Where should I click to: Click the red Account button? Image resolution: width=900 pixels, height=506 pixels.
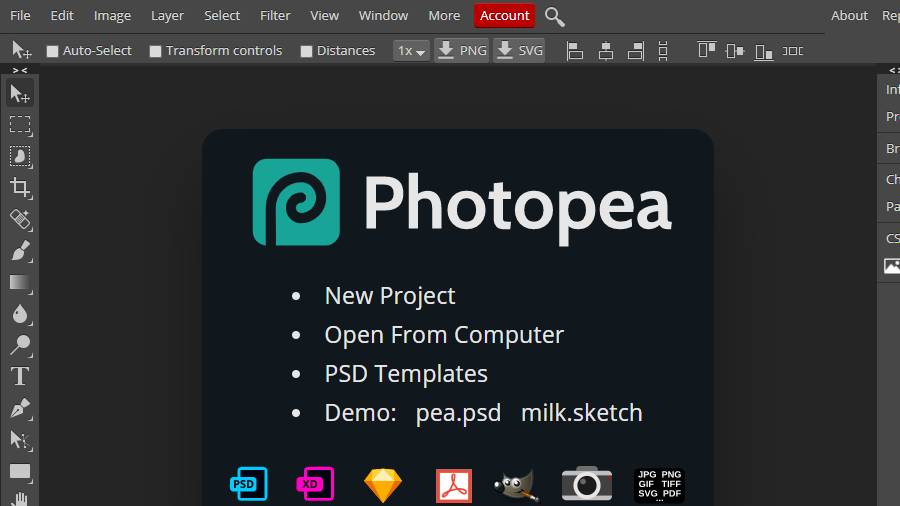coord(505,16)
